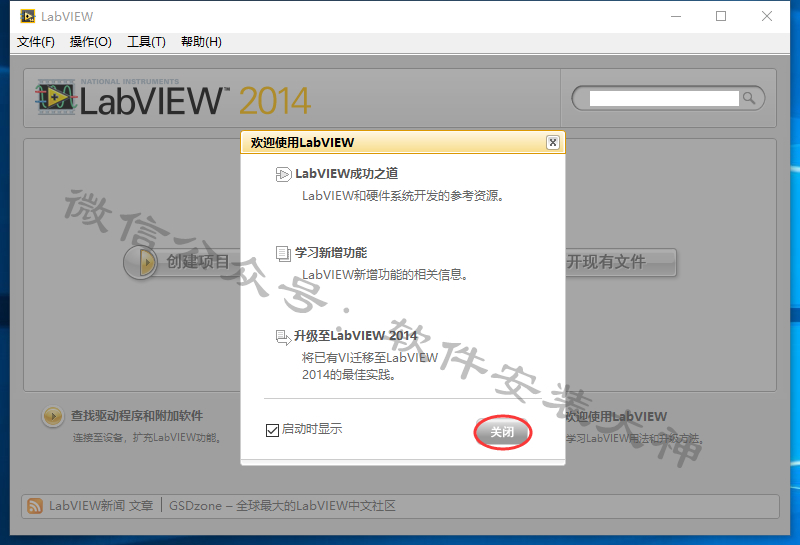Open the 文件(F) menu
Viewport: 800px width, 545px height.
pyautogui.click(x=36, y=42)
